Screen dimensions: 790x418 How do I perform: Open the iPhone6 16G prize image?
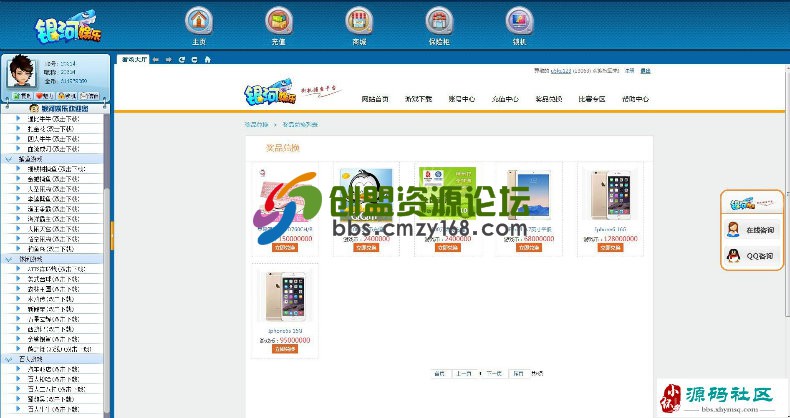coord(611,195)
